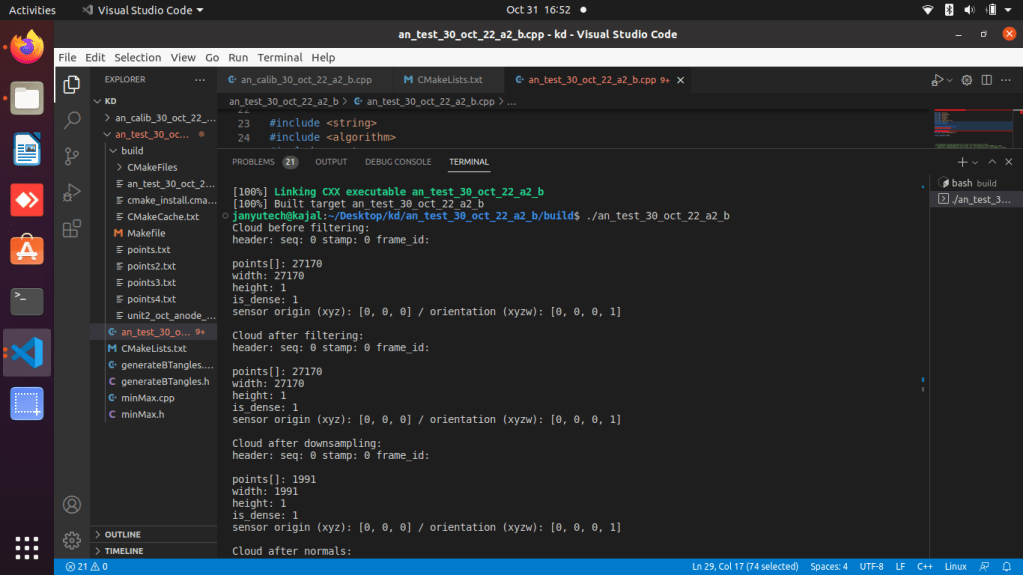Split the editor right
The height and width of the screenshot is (575, 1023).
click(x=988, y=80)
